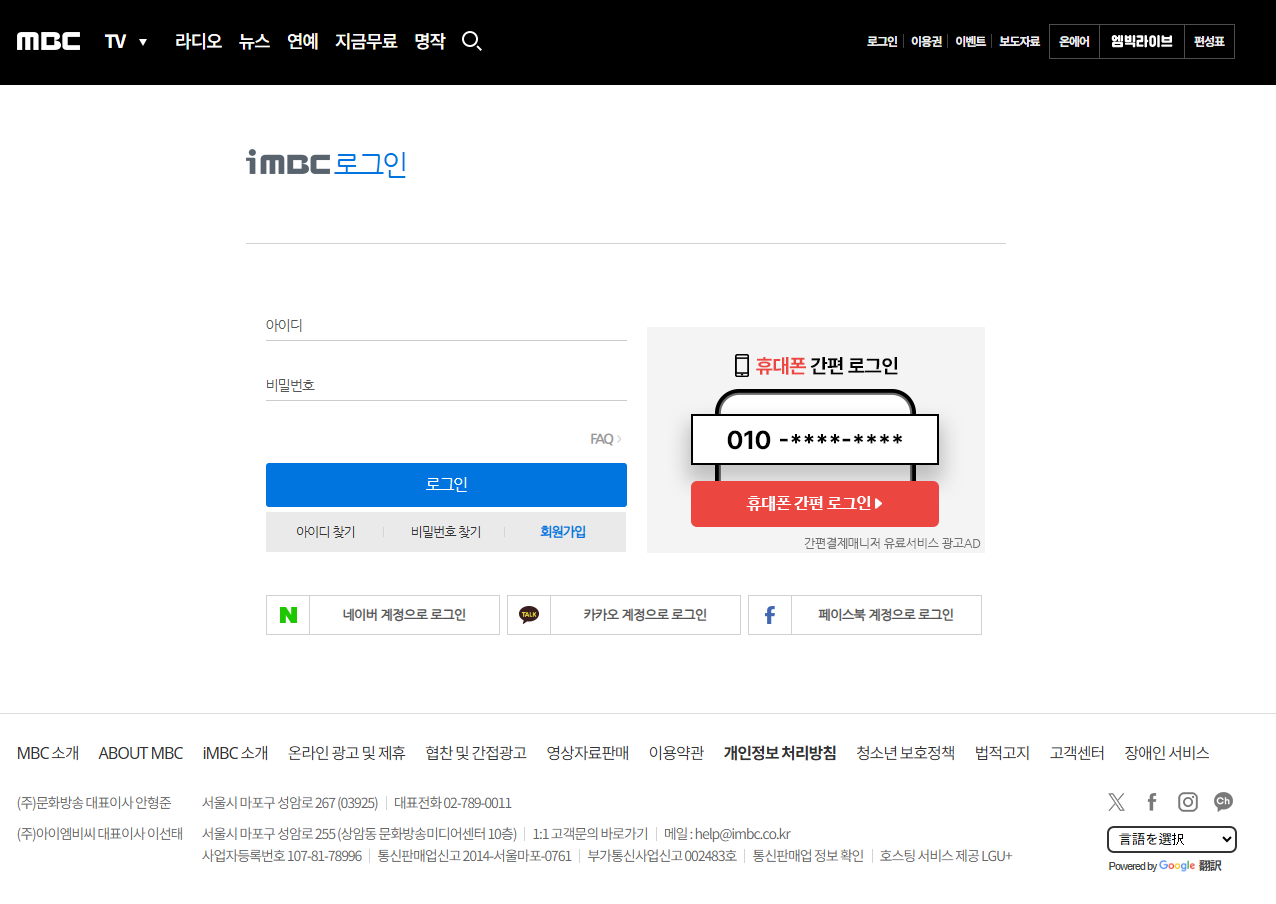The image size is (1276, 904).
Task: Click 아이디 찾기
Action: point(325,532)
